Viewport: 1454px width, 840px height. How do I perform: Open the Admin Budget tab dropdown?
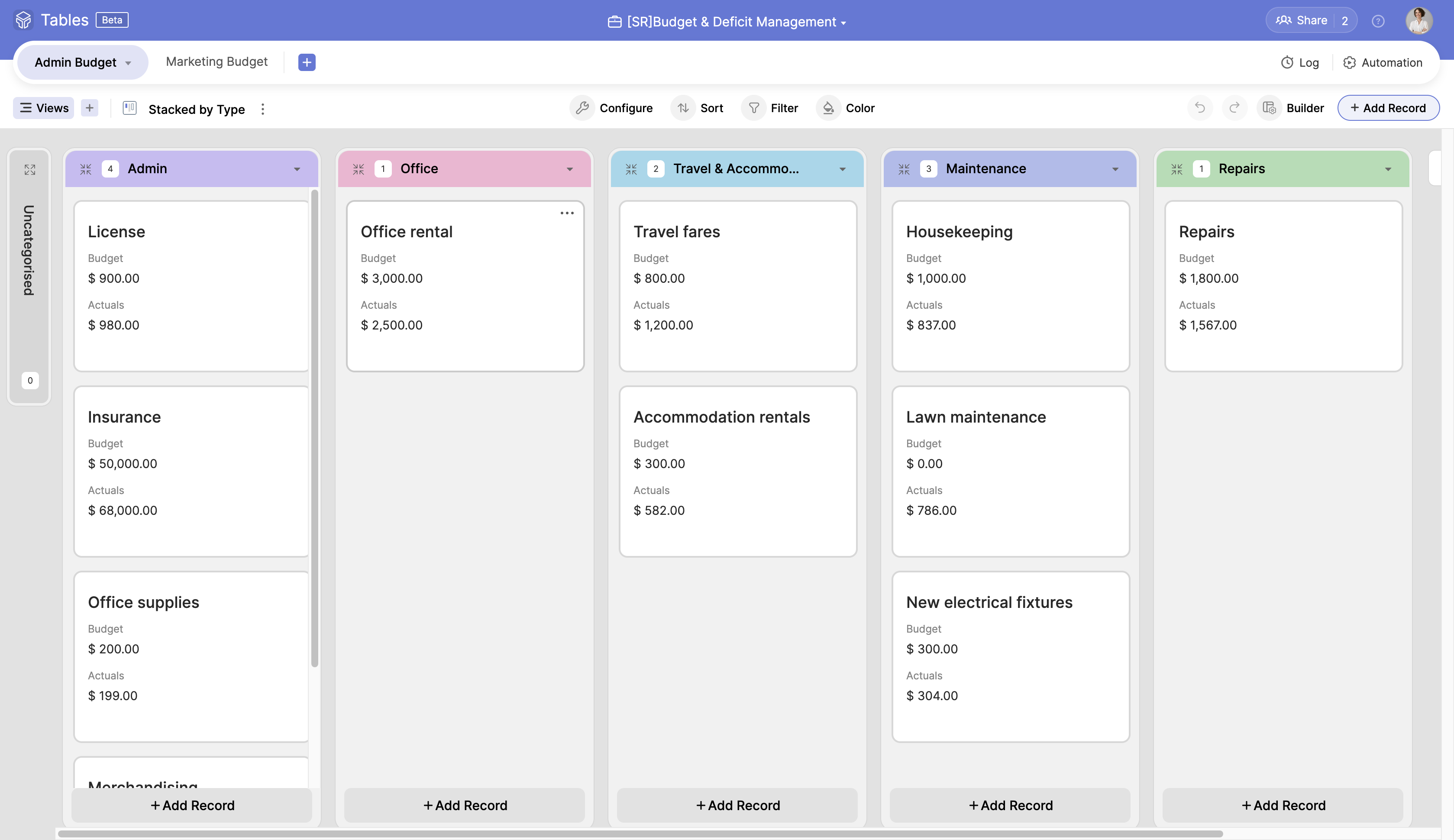(128, 63)
